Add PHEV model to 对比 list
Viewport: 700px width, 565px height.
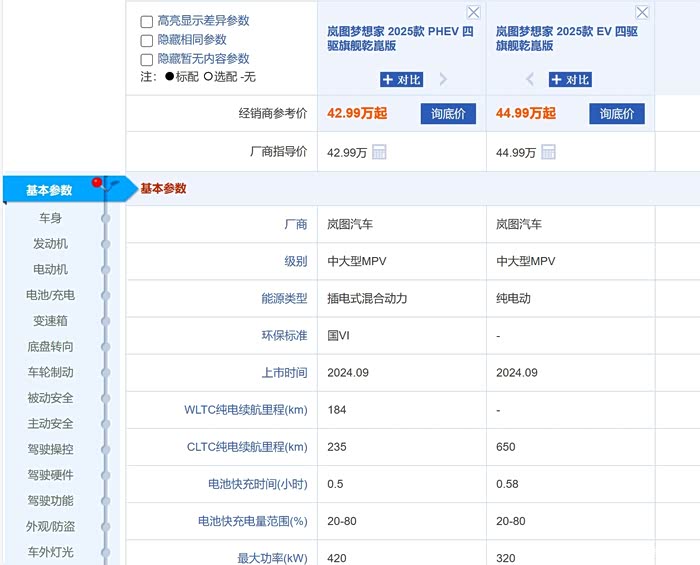402,80
